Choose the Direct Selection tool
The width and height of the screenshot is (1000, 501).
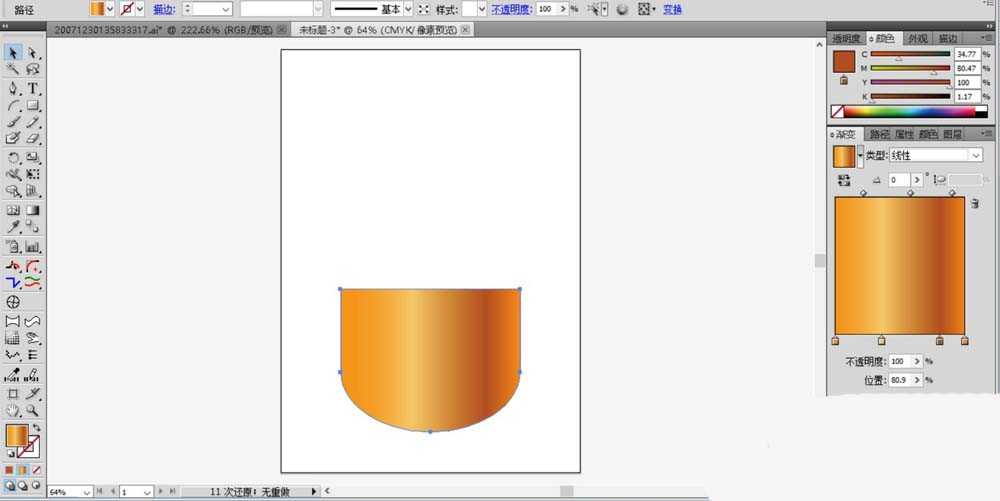coord(33,53)
